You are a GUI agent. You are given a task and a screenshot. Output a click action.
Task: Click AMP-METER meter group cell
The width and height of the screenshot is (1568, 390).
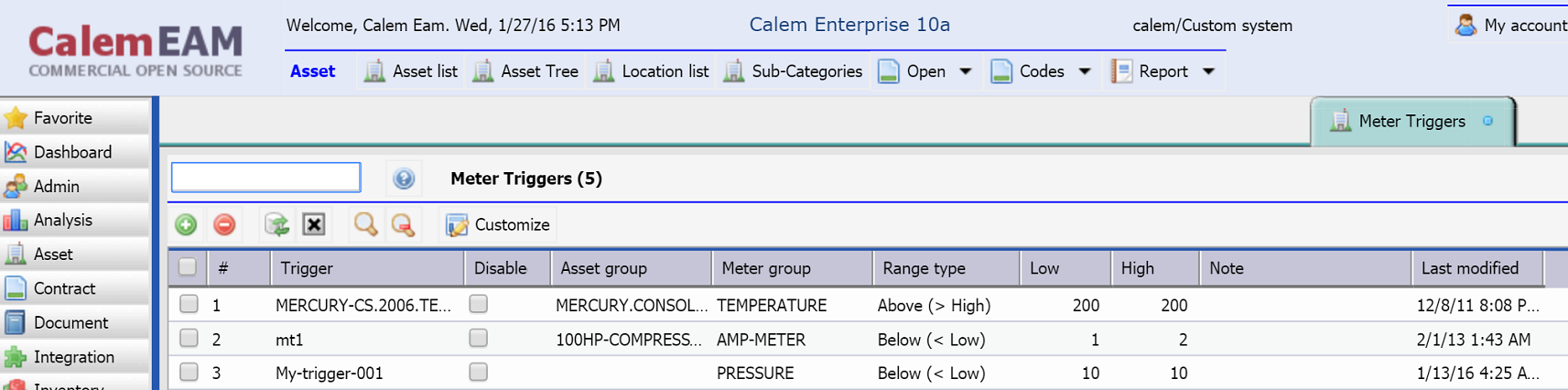[761, 340]
